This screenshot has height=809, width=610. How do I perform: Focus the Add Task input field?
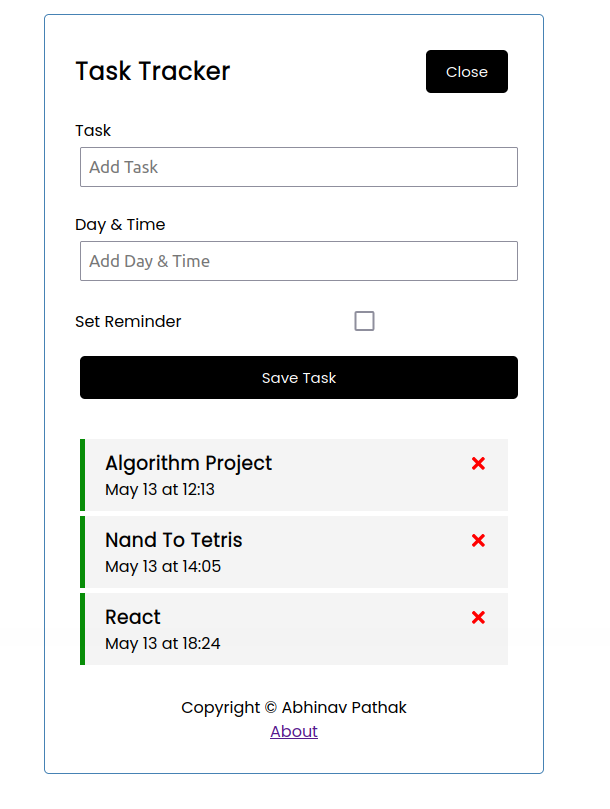click(299, 167)
